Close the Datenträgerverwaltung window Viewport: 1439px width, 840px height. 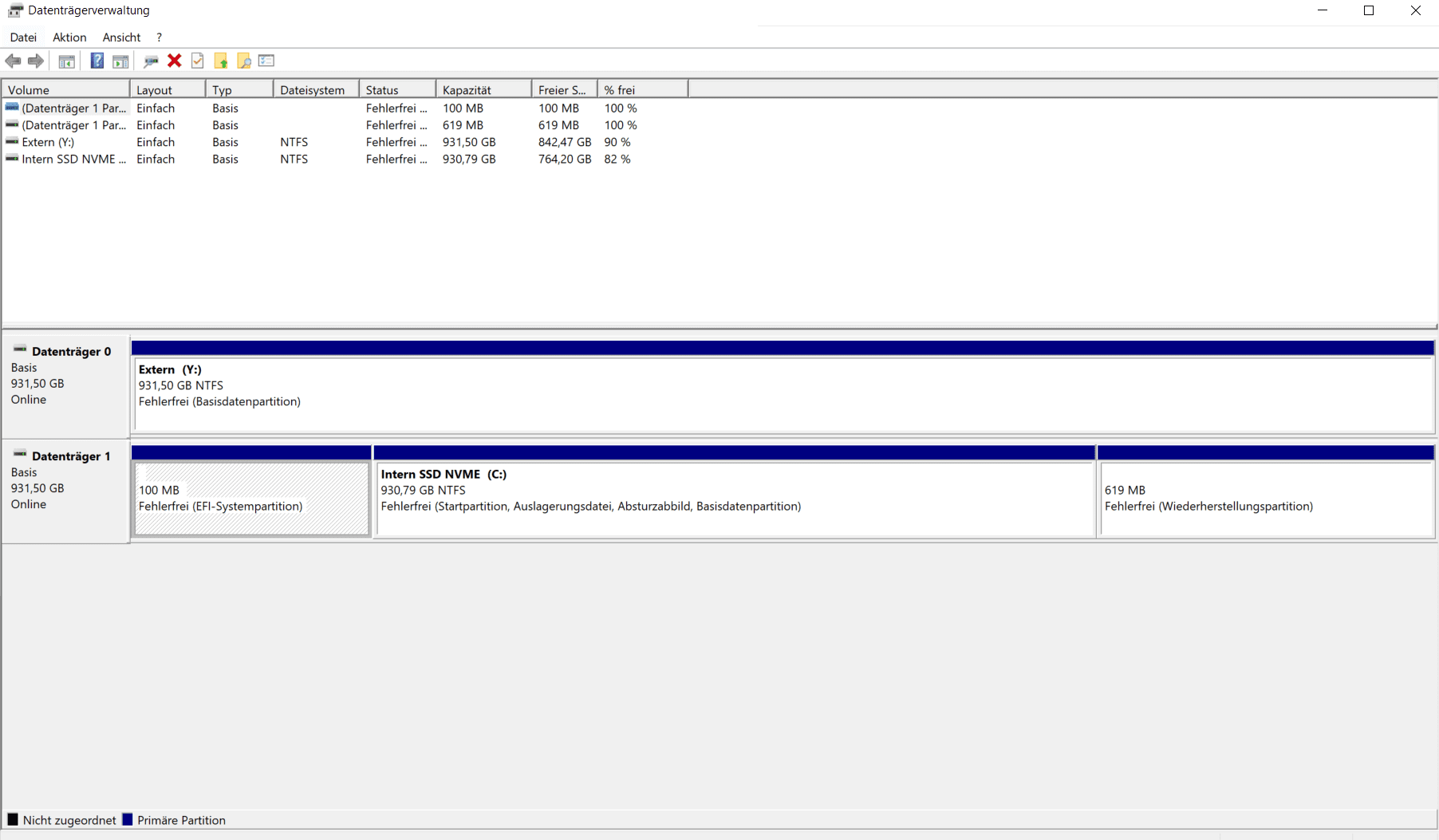1416,10
